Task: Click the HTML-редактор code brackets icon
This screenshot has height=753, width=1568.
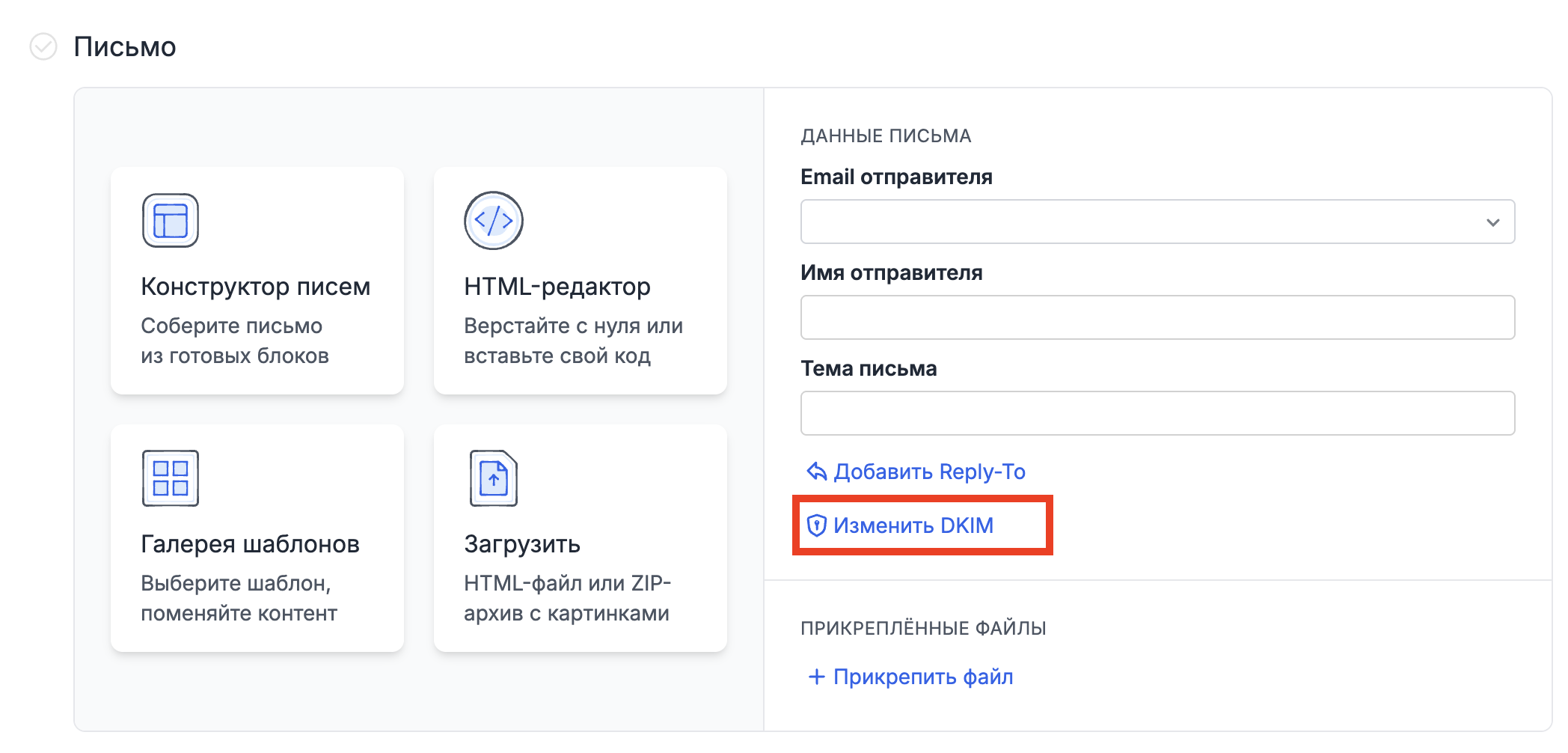Action: 494,221
